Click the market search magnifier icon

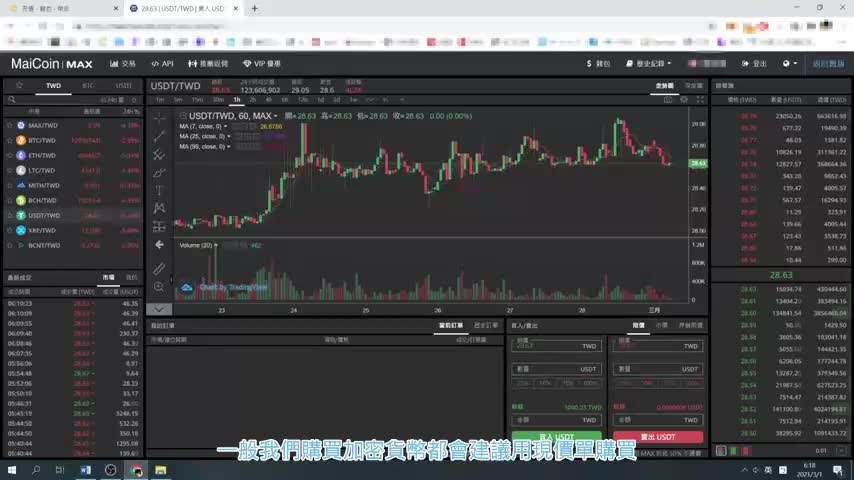(11, 100)
